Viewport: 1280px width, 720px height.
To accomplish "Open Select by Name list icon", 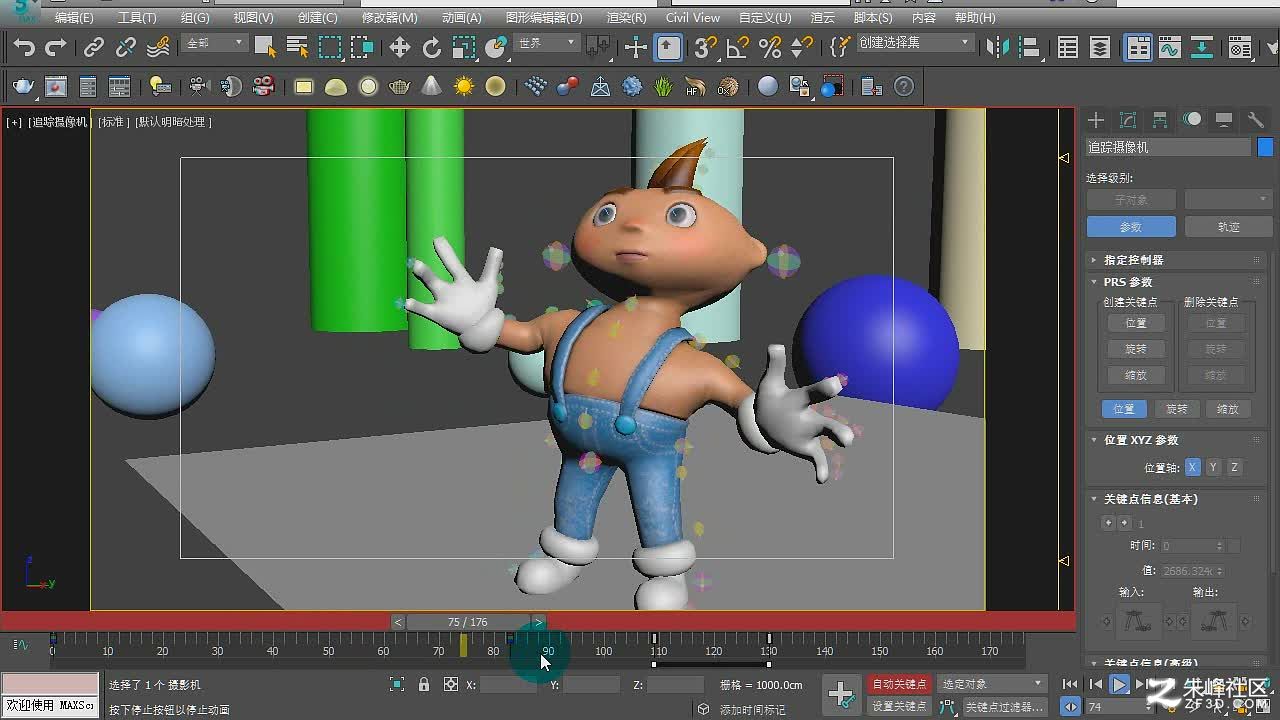I will (297, 47).
